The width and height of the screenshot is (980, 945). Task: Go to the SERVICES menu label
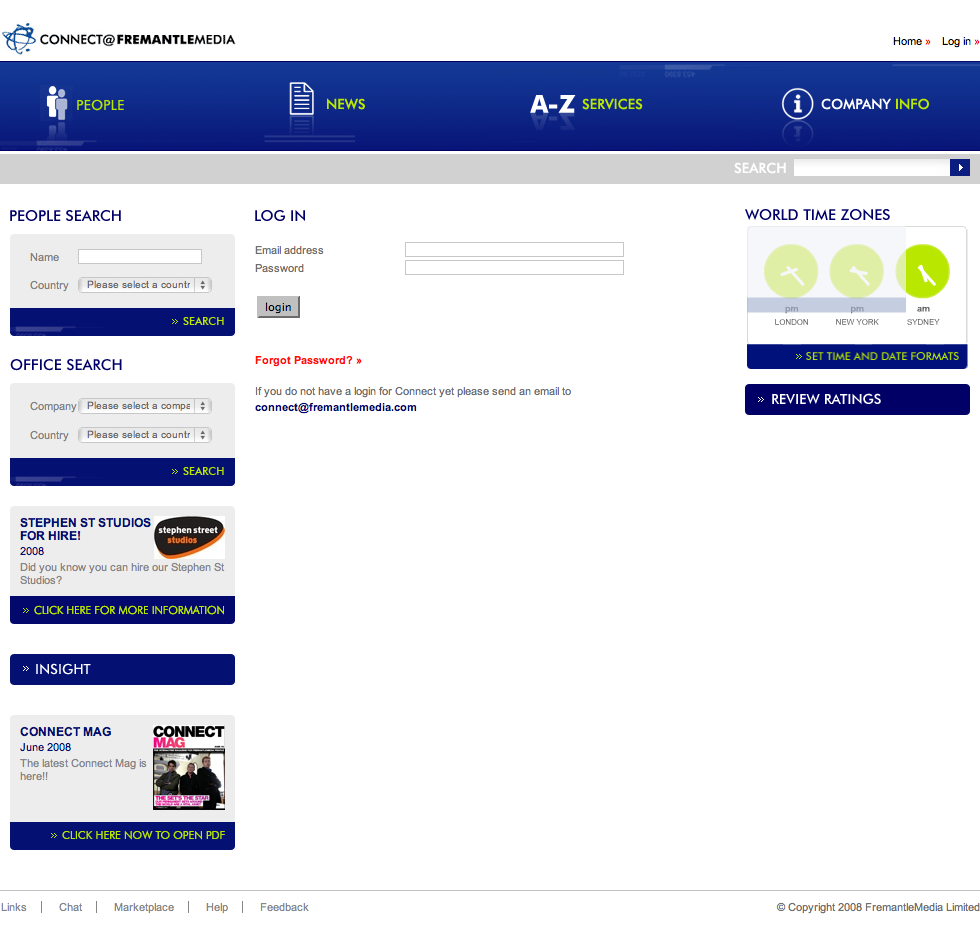(x=612, y=104)
